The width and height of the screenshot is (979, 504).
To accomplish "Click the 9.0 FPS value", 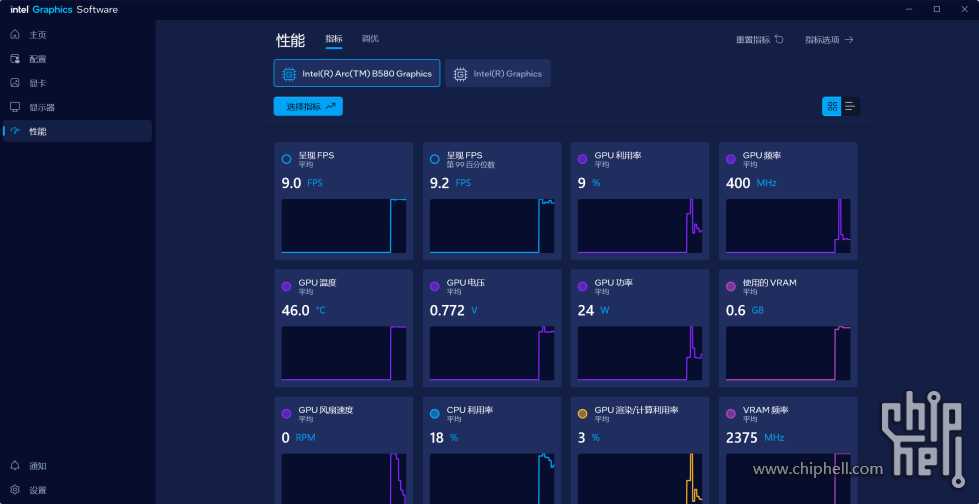I will [x=302, y=183].
